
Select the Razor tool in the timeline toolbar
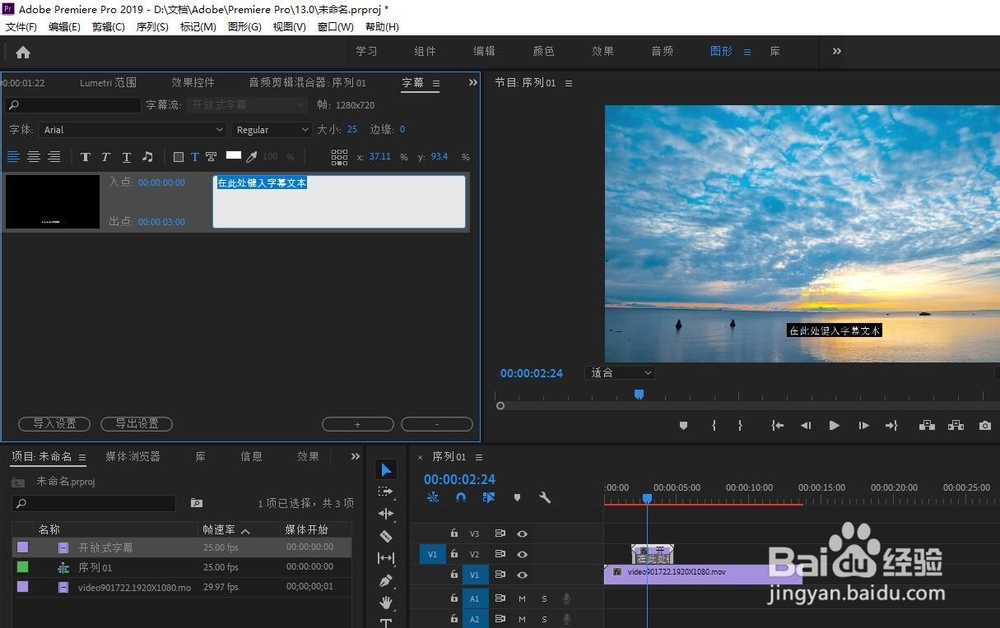387,536
